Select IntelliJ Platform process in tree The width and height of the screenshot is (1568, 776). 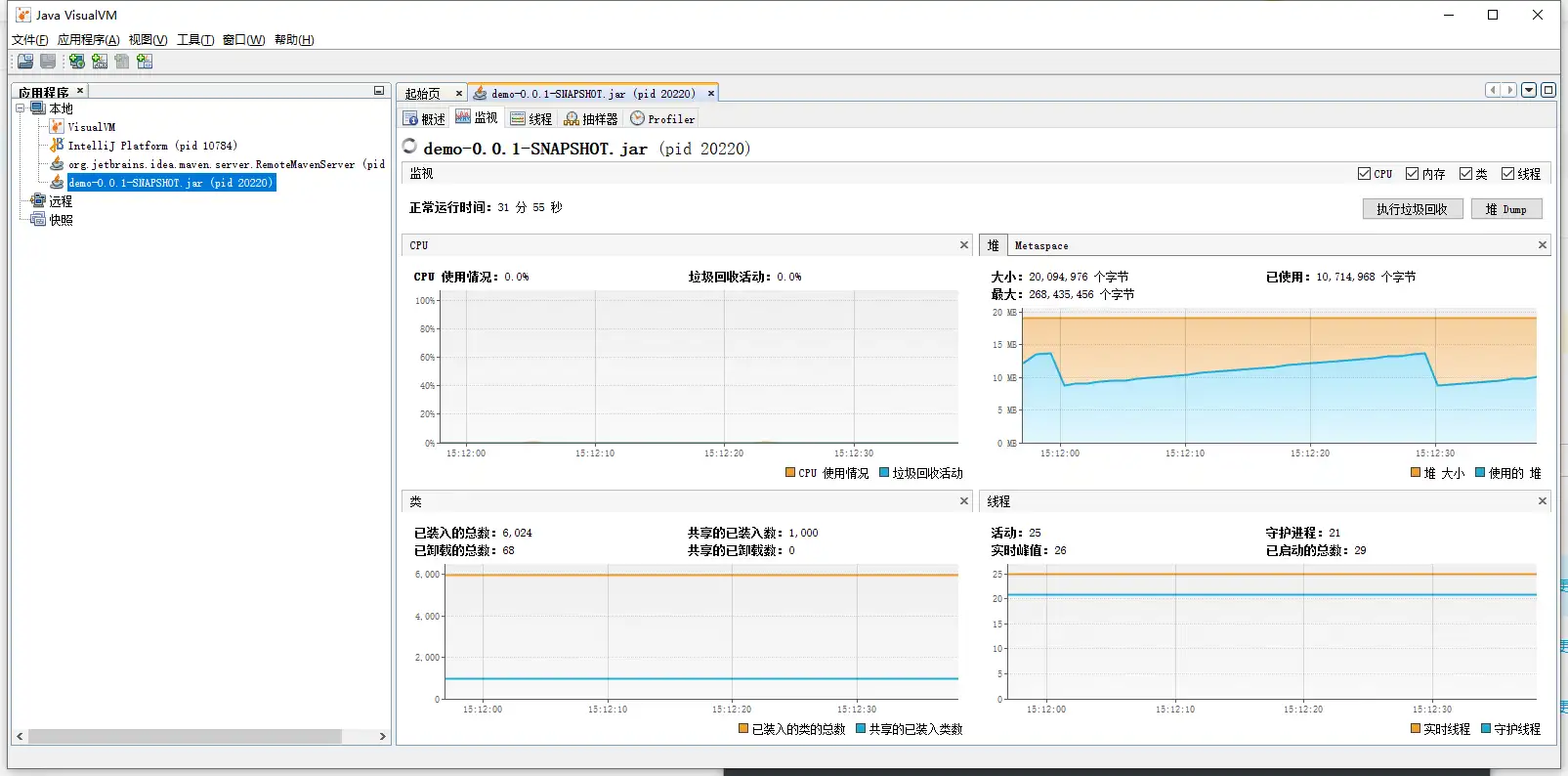(x=151, y=146)
